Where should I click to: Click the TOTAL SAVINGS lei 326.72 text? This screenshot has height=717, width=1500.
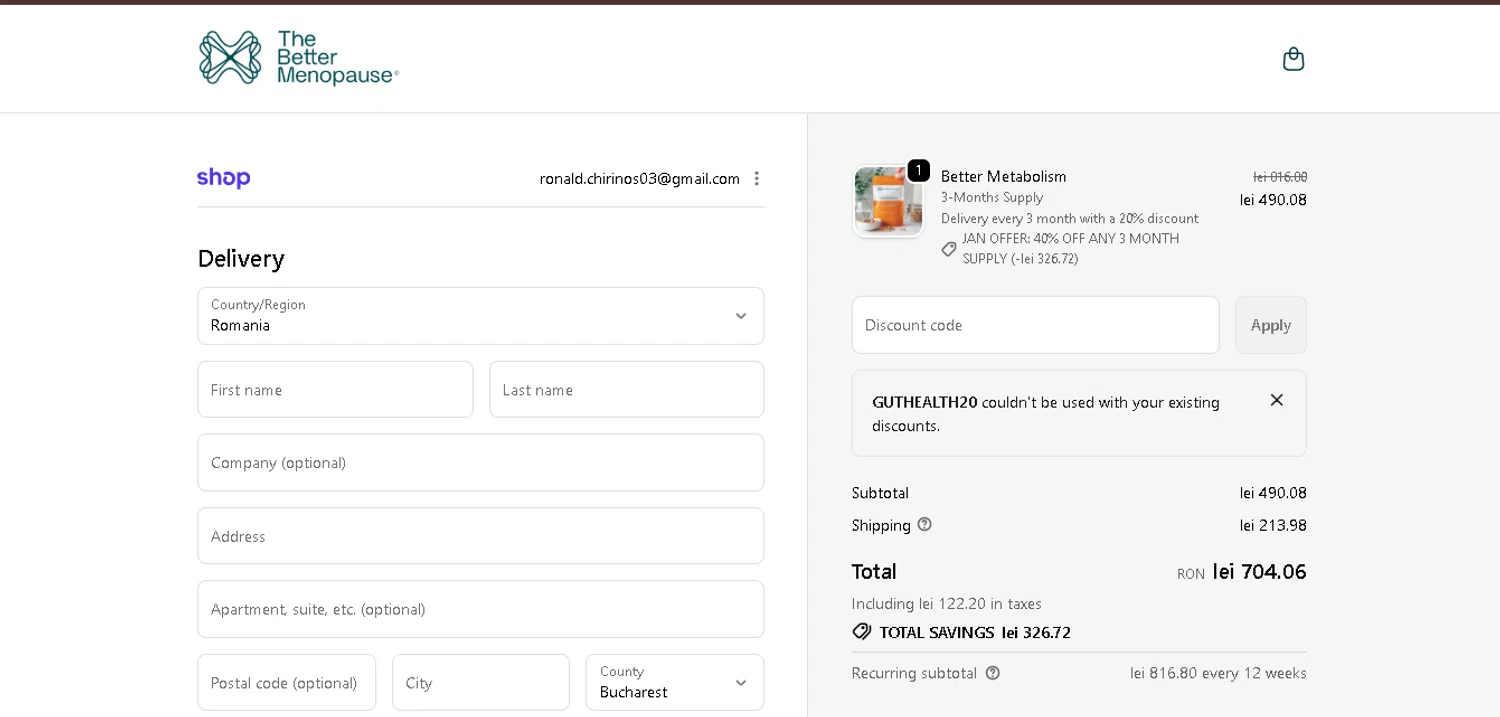[x=975, y=632]
